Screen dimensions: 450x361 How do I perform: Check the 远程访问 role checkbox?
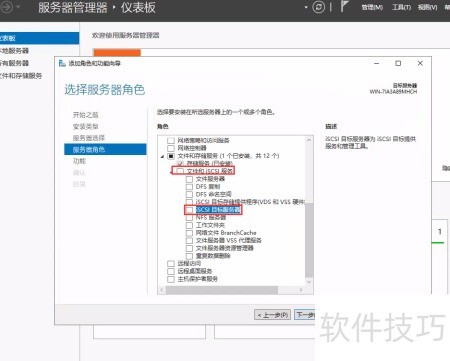171,263
